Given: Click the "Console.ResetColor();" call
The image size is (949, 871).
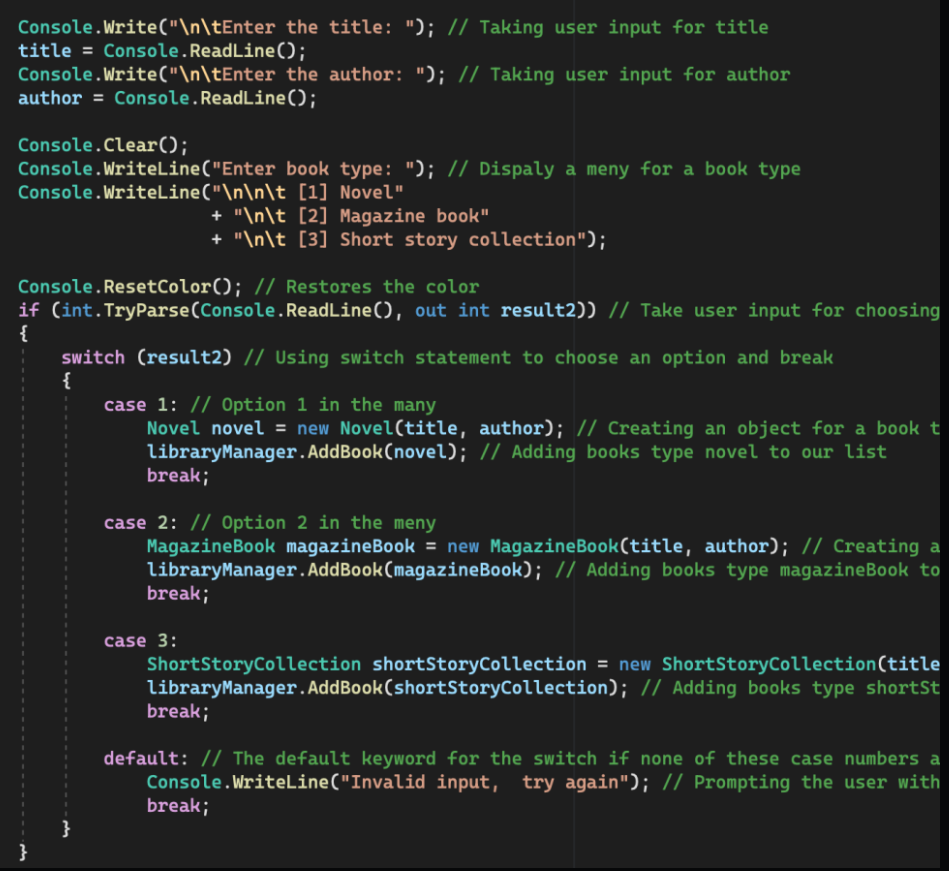Looking at the screenshot, I should pos(130,287).
